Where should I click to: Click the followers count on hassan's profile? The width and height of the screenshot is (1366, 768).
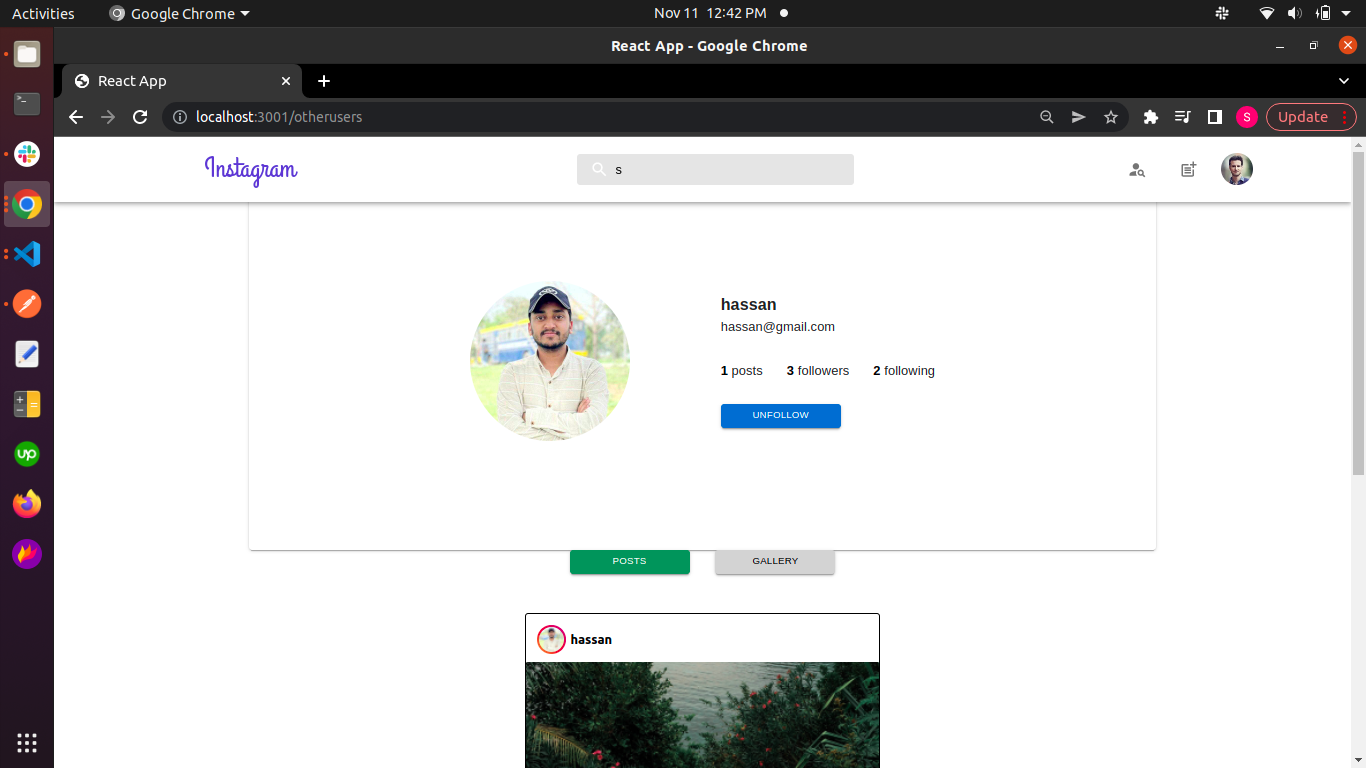click(x=817, y=370)
